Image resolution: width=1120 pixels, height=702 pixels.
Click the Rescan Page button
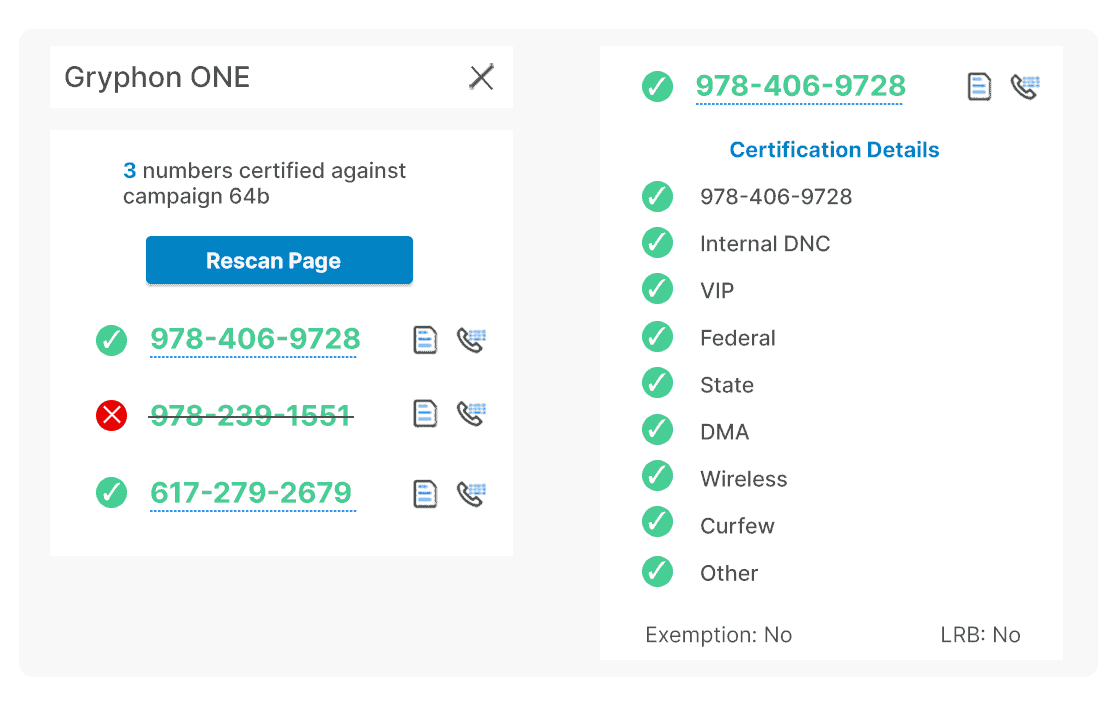point(279,261)
